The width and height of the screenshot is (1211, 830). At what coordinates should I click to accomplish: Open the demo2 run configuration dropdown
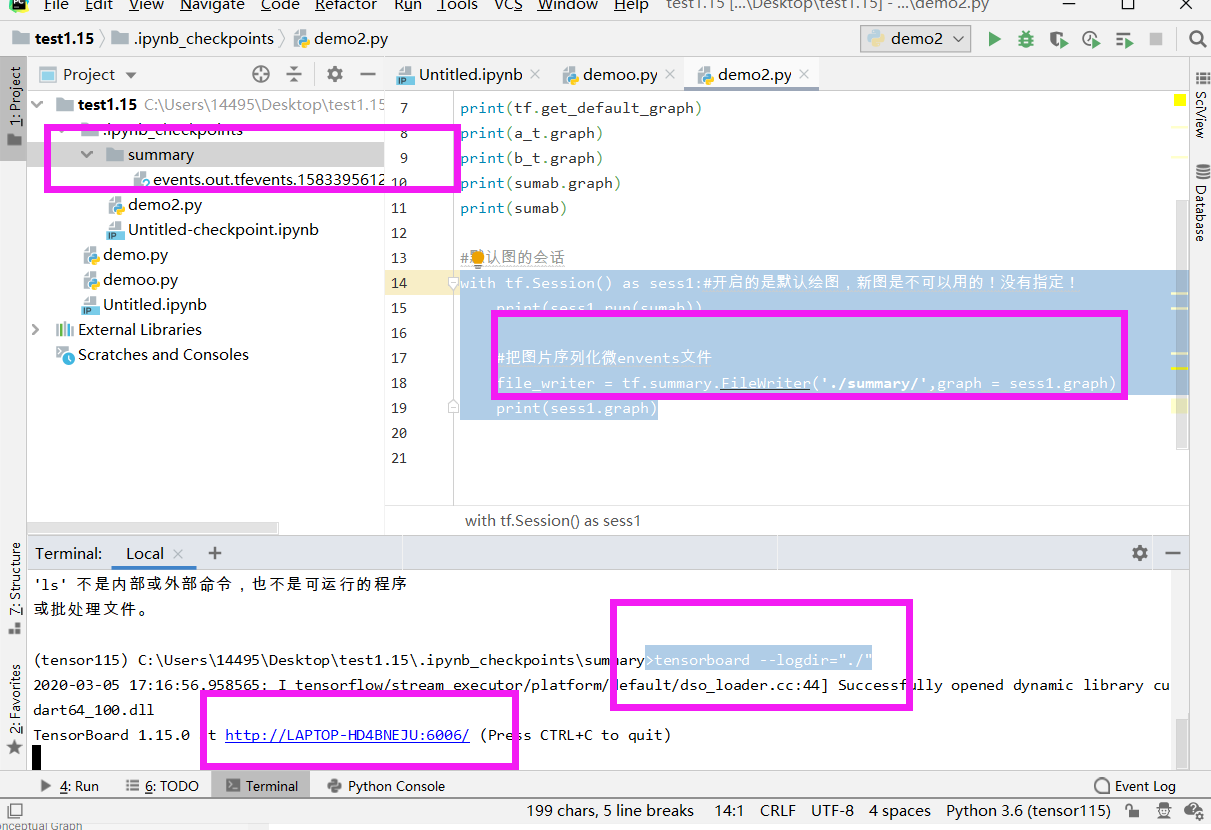pyautogui.click(x=915, y=39)
